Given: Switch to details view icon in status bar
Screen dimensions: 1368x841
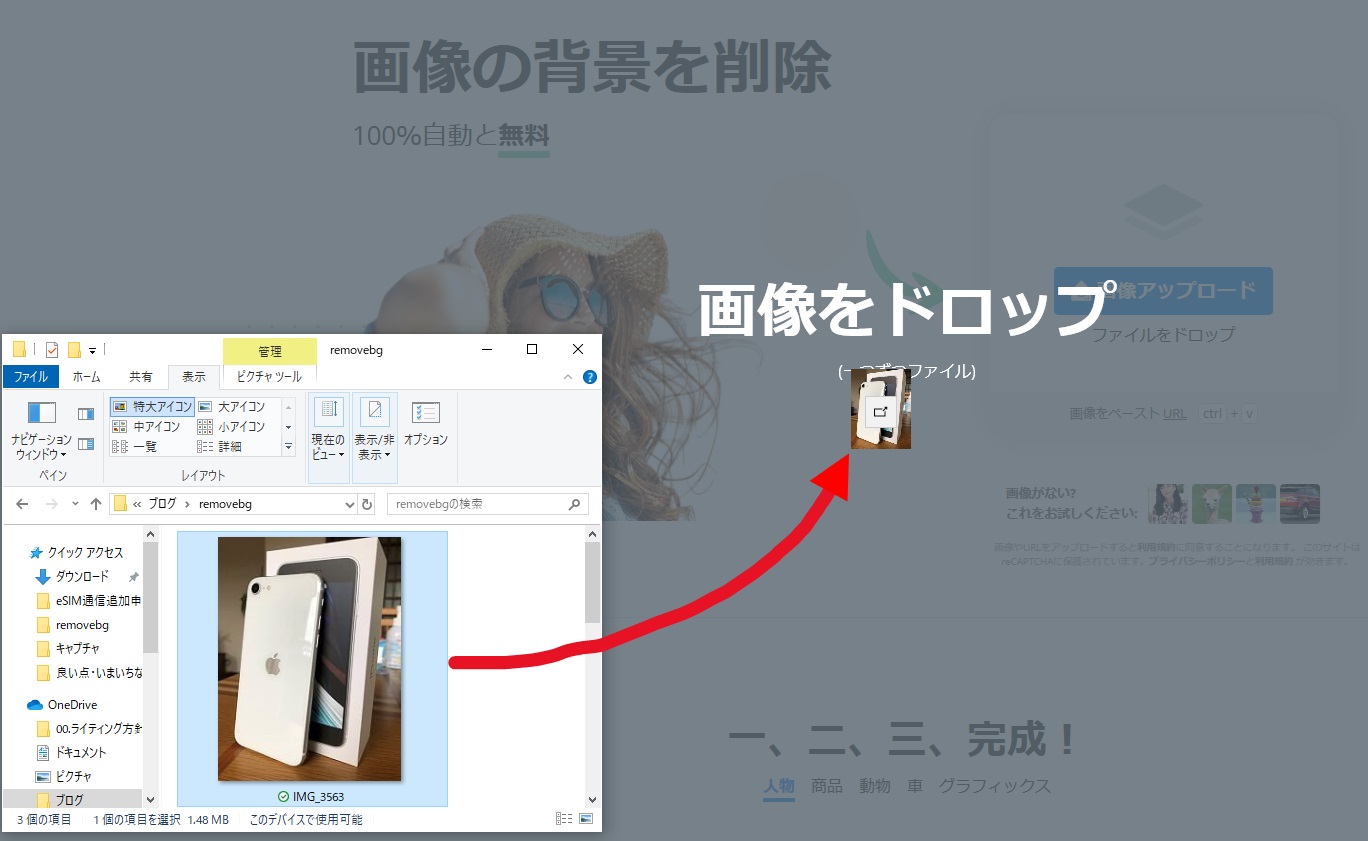Looking at the screenshot, I should point(563,819).
